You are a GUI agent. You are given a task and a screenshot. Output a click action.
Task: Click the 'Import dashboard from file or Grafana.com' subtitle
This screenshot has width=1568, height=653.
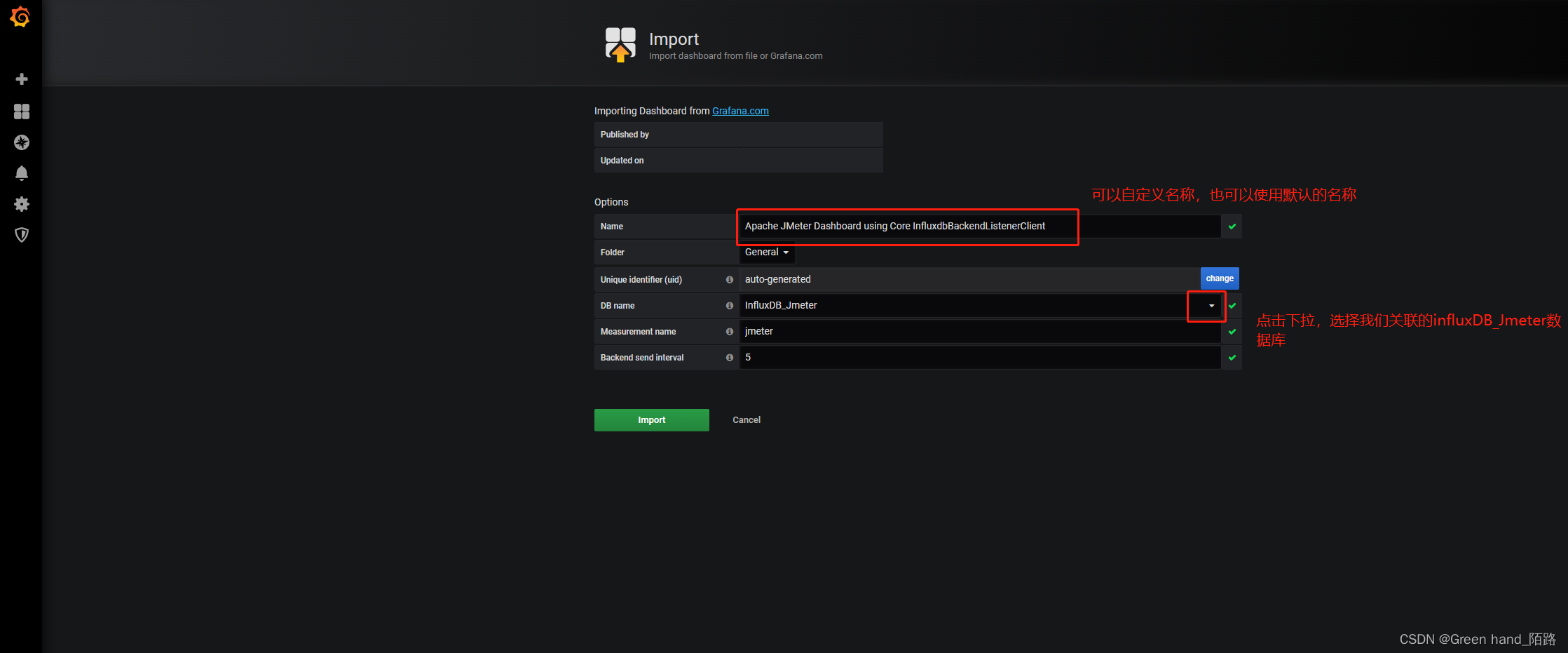pyautogui.click(x=736, y=56)
